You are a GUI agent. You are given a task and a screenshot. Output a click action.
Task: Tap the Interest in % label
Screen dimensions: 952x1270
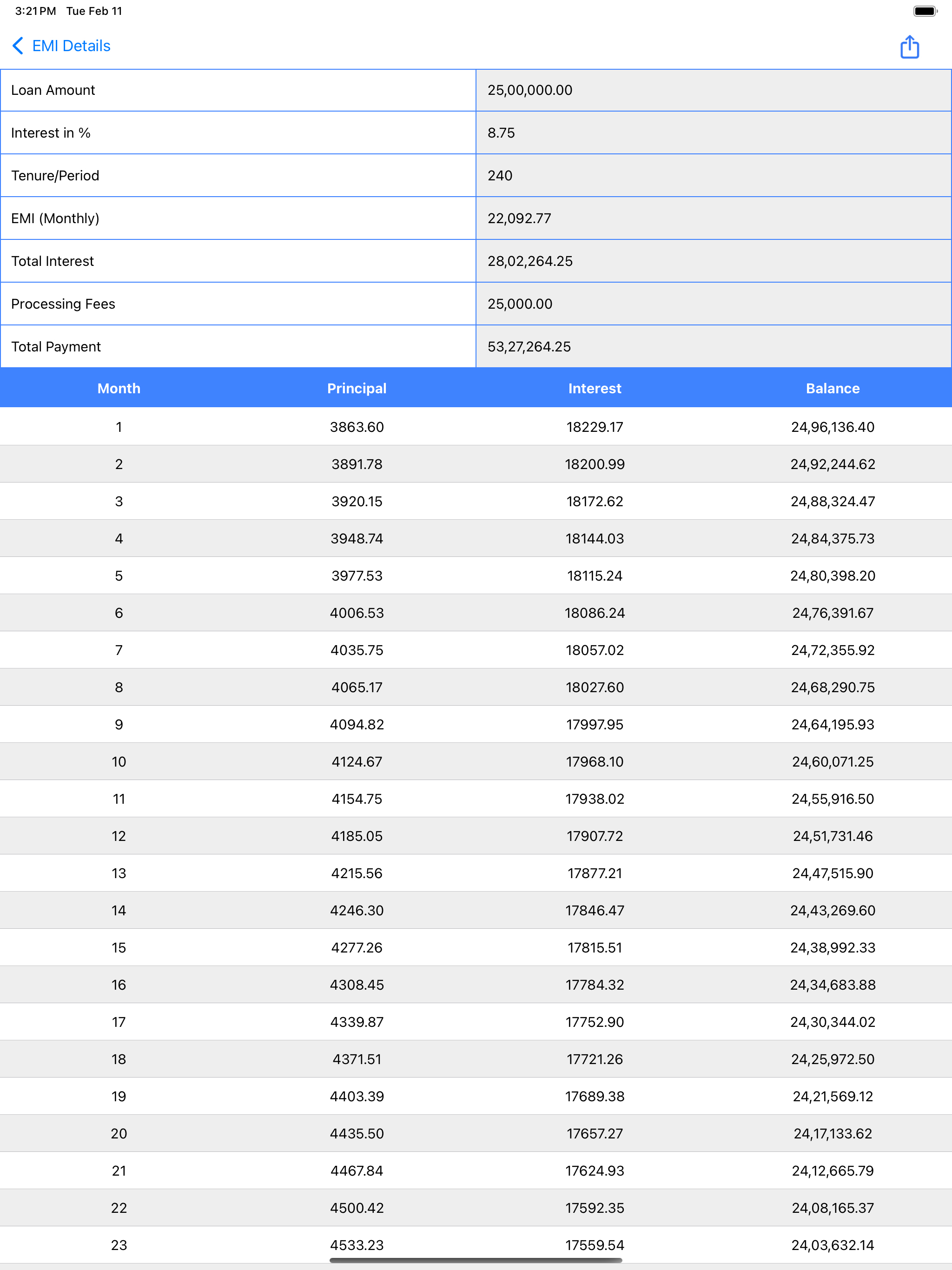pyautogui.click(x=51, y=132)
